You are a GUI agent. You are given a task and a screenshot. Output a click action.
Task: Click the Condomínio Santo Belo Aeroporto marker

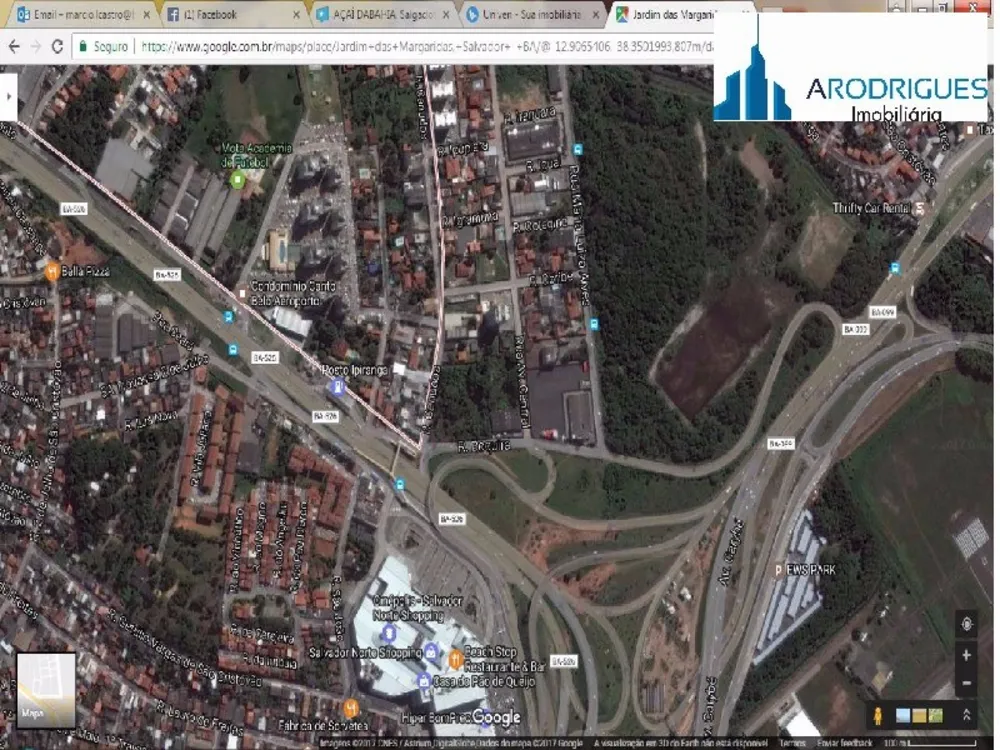click(242, 293)
